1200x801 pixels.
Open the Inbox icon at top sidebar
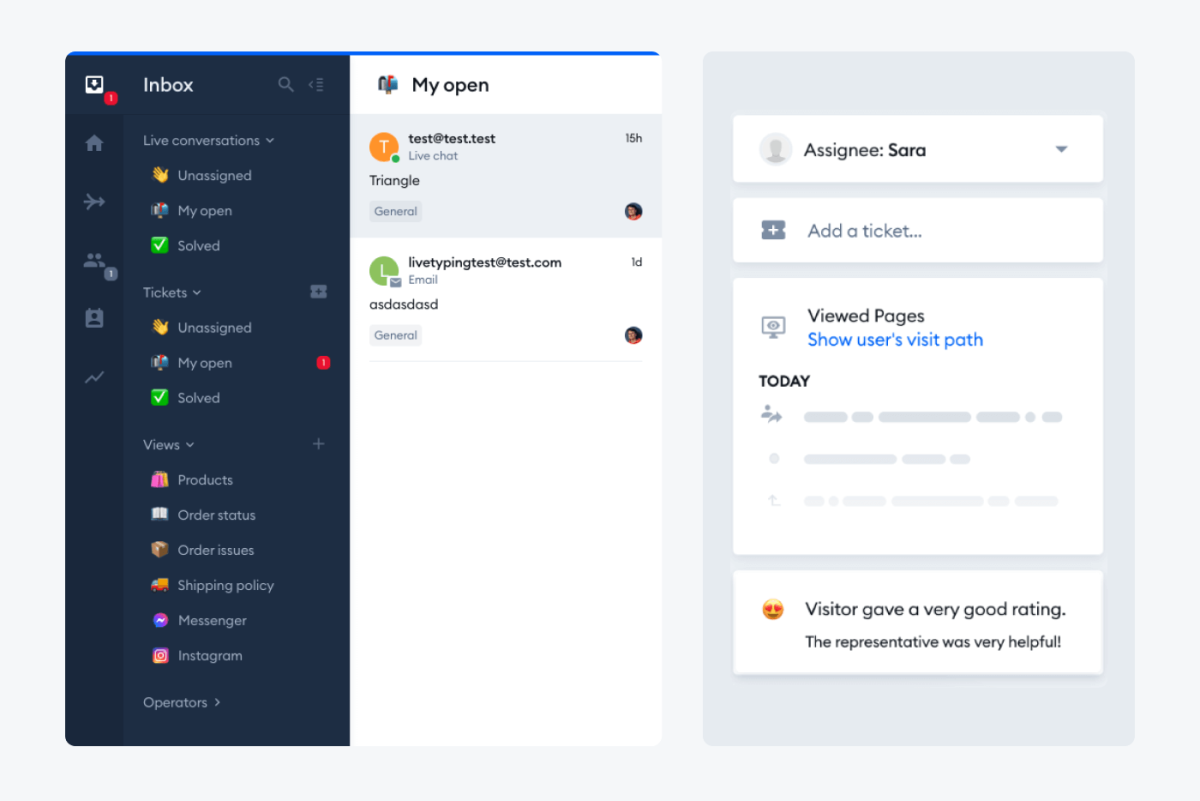pos(95,85)
